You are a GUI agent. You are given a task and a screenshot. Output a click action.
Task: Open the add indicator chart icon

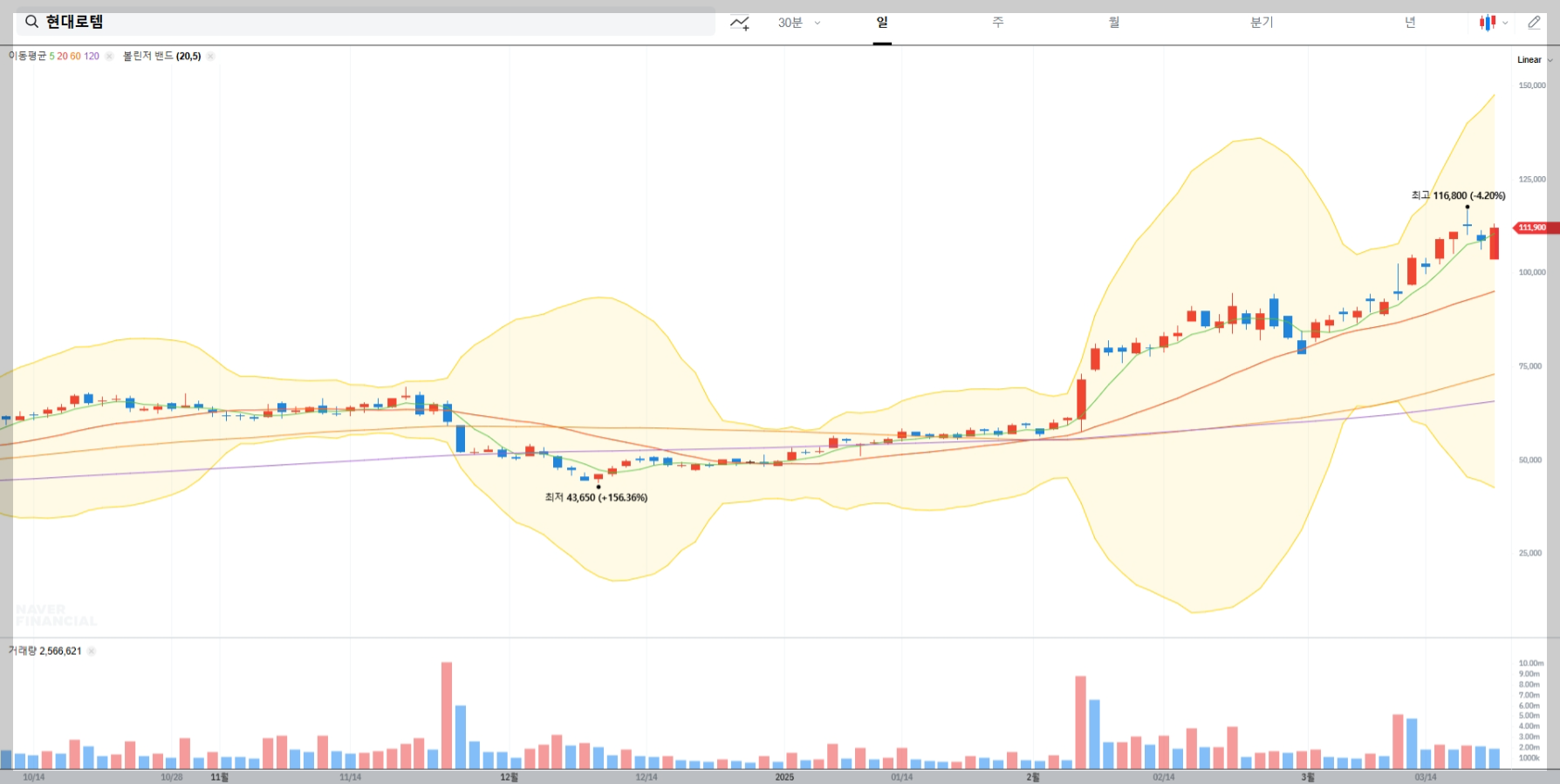coord(740,23)
